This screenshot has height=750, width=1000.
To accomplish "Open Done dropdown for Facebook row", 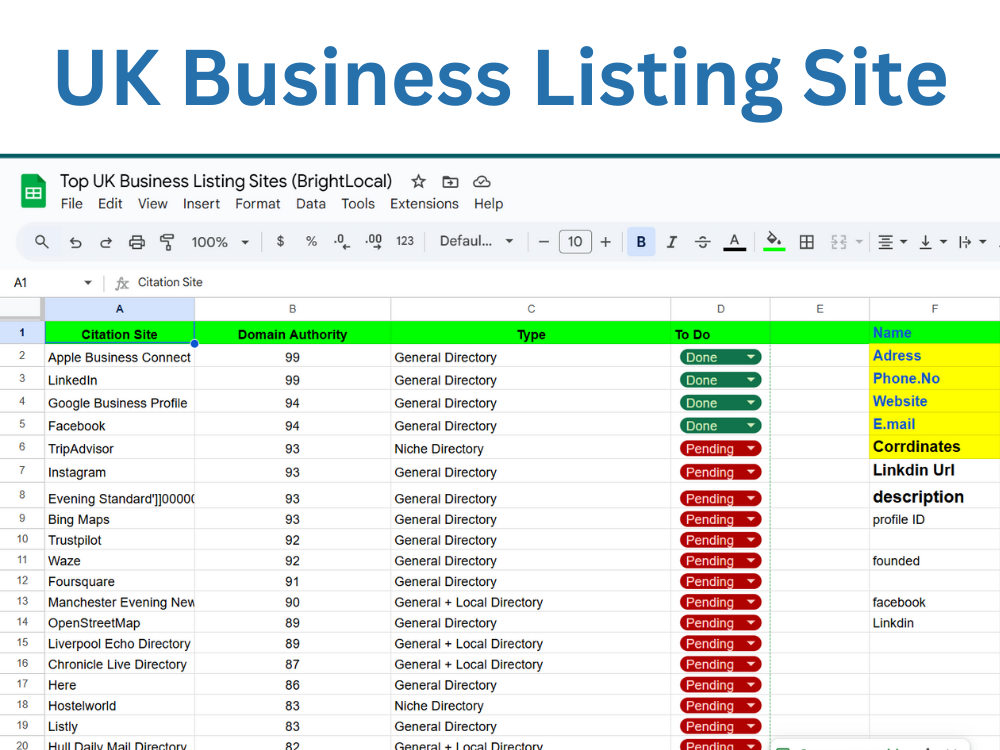I will pos(721,426).
